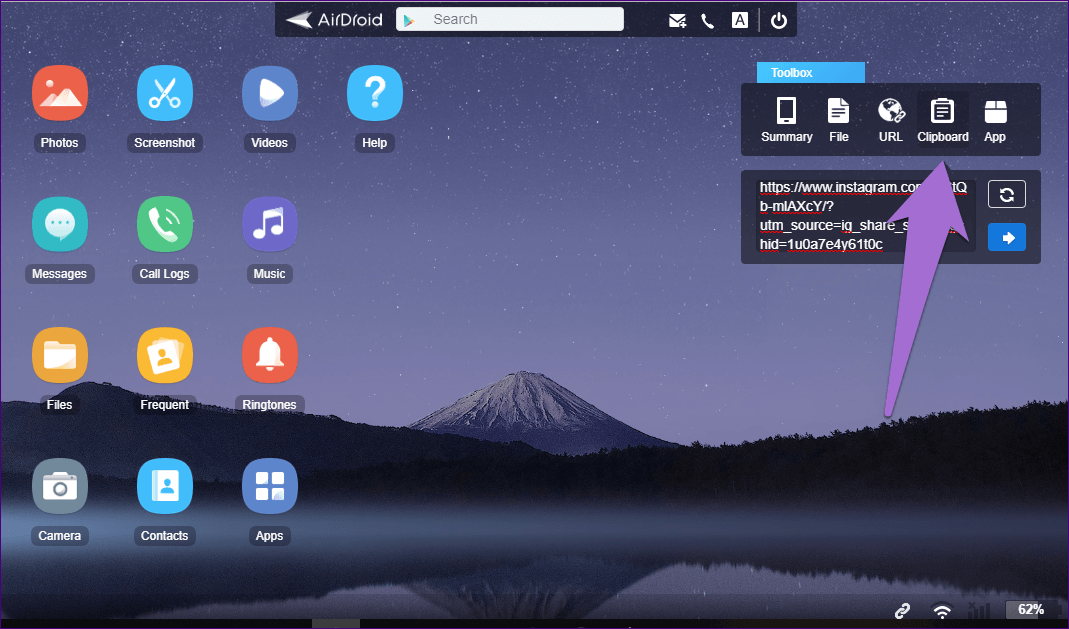Open the Contacts app
The image size is (1069, 629).
pyautogui.click(x=164, y=486)
